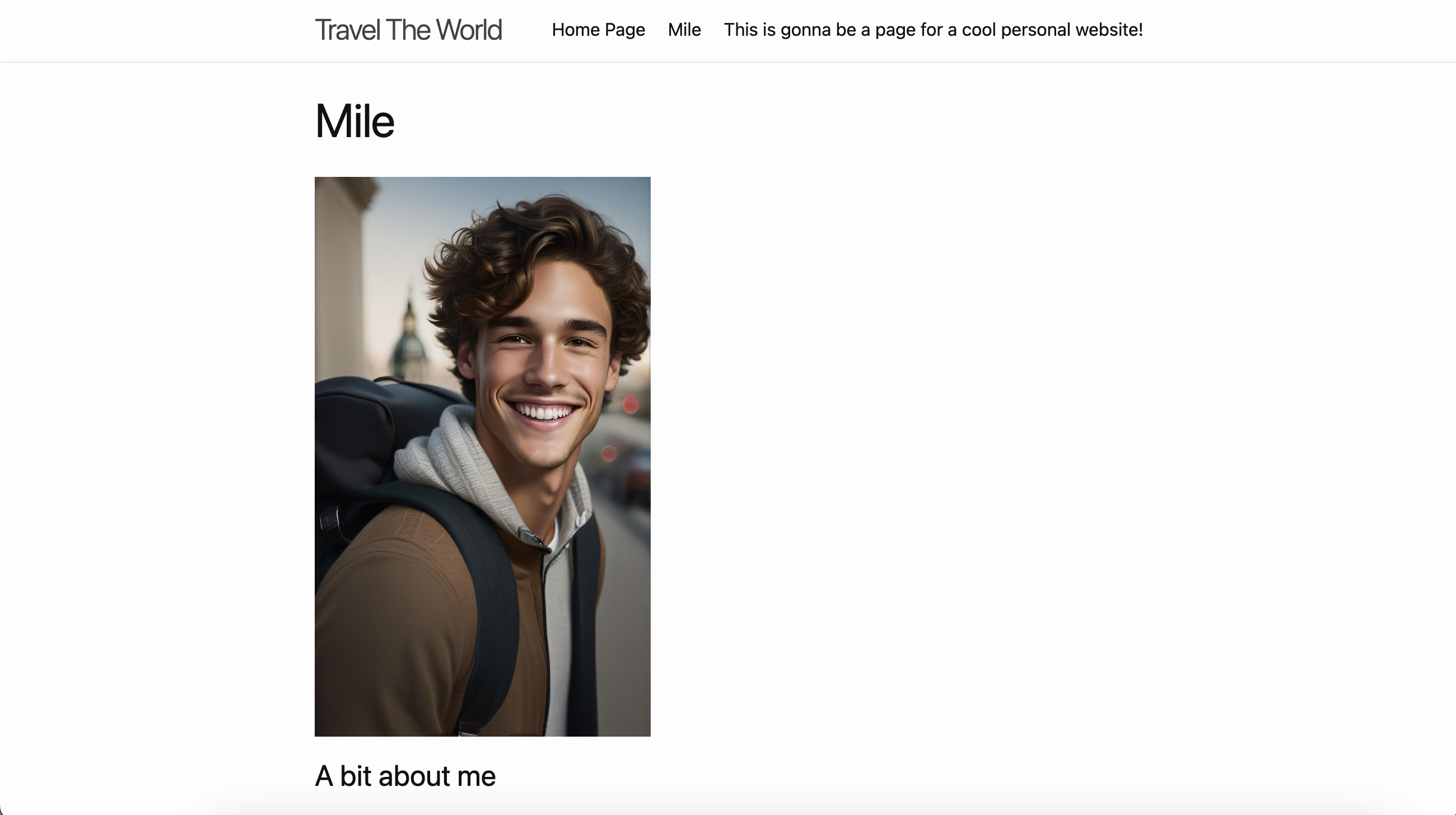The image size is (1456, 815).
Task: Click the plastic buckle on backpack strap
Action: pyautogui.click(x=329, y=519)
